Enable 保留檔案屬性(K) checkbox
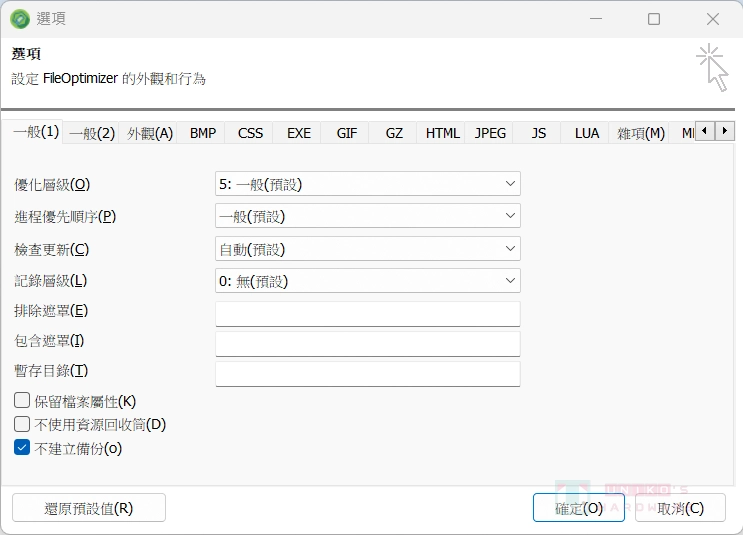743x535 pixels. pyautogui.click(x=22, y=401)
